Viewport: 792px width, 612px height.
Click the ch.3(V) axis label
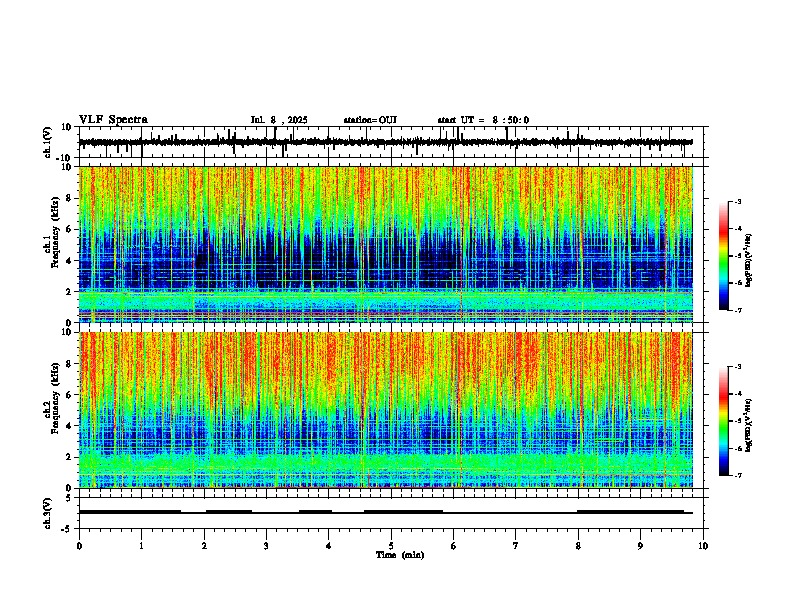pos(48,513)
